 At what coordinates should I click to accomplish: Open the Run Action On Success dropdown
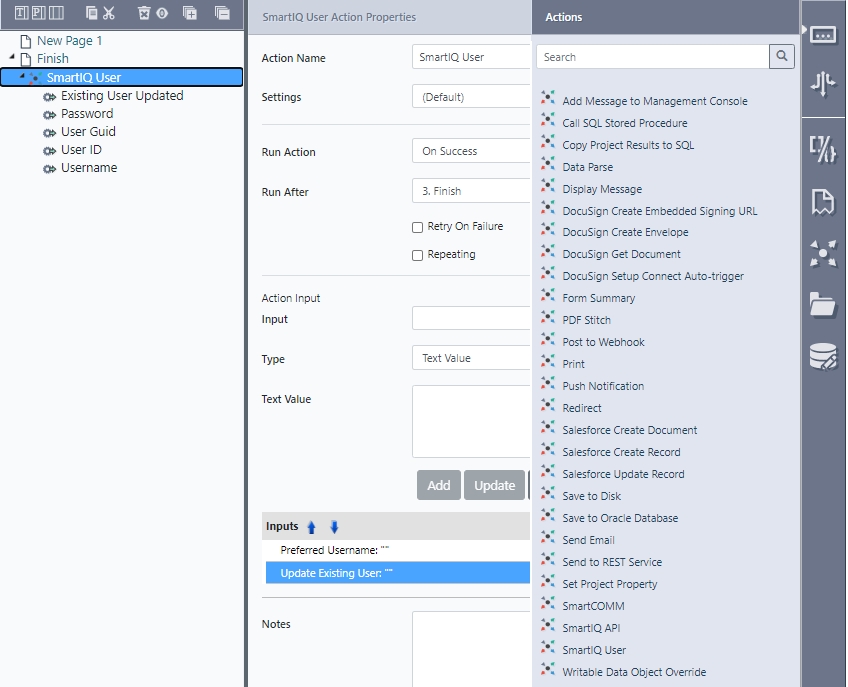471,151
